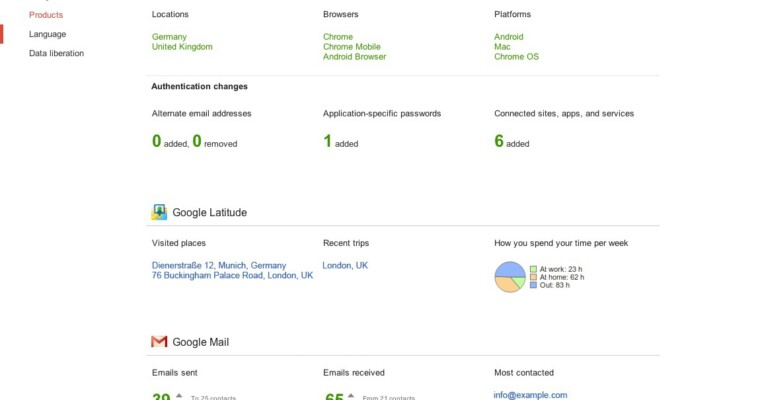Click the Chrome OS platform link
The image size is (760, 400).
[516, 57]
